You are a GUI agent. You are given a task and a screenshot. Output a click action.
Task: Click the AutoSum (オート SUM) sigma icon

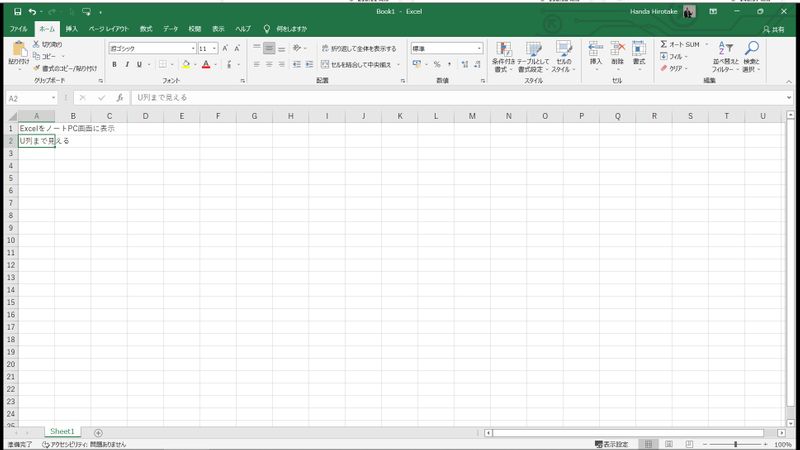click(x=665, y=45)
